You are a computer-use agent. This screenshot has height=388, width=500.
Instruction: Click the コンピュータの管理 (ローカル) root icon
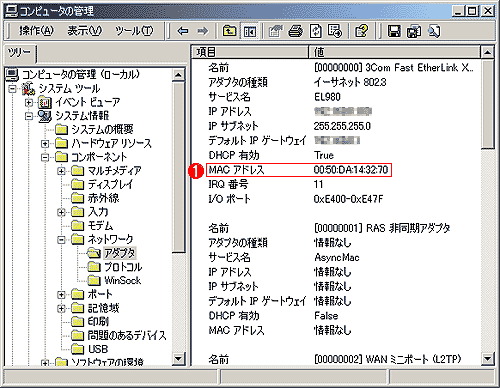12,74
